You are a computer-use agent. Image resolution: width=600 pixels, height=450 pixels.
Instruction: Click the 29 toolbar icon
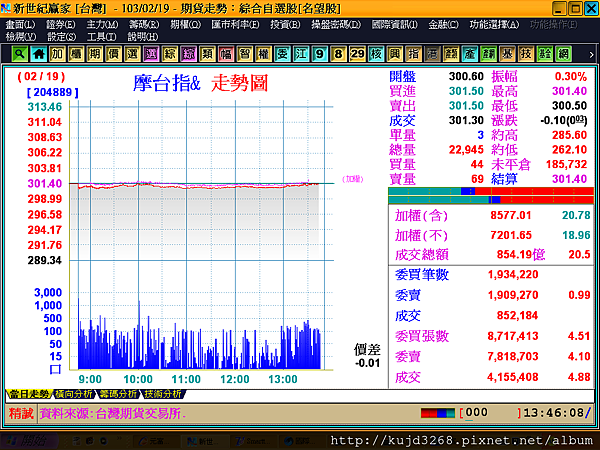(357, 54)
